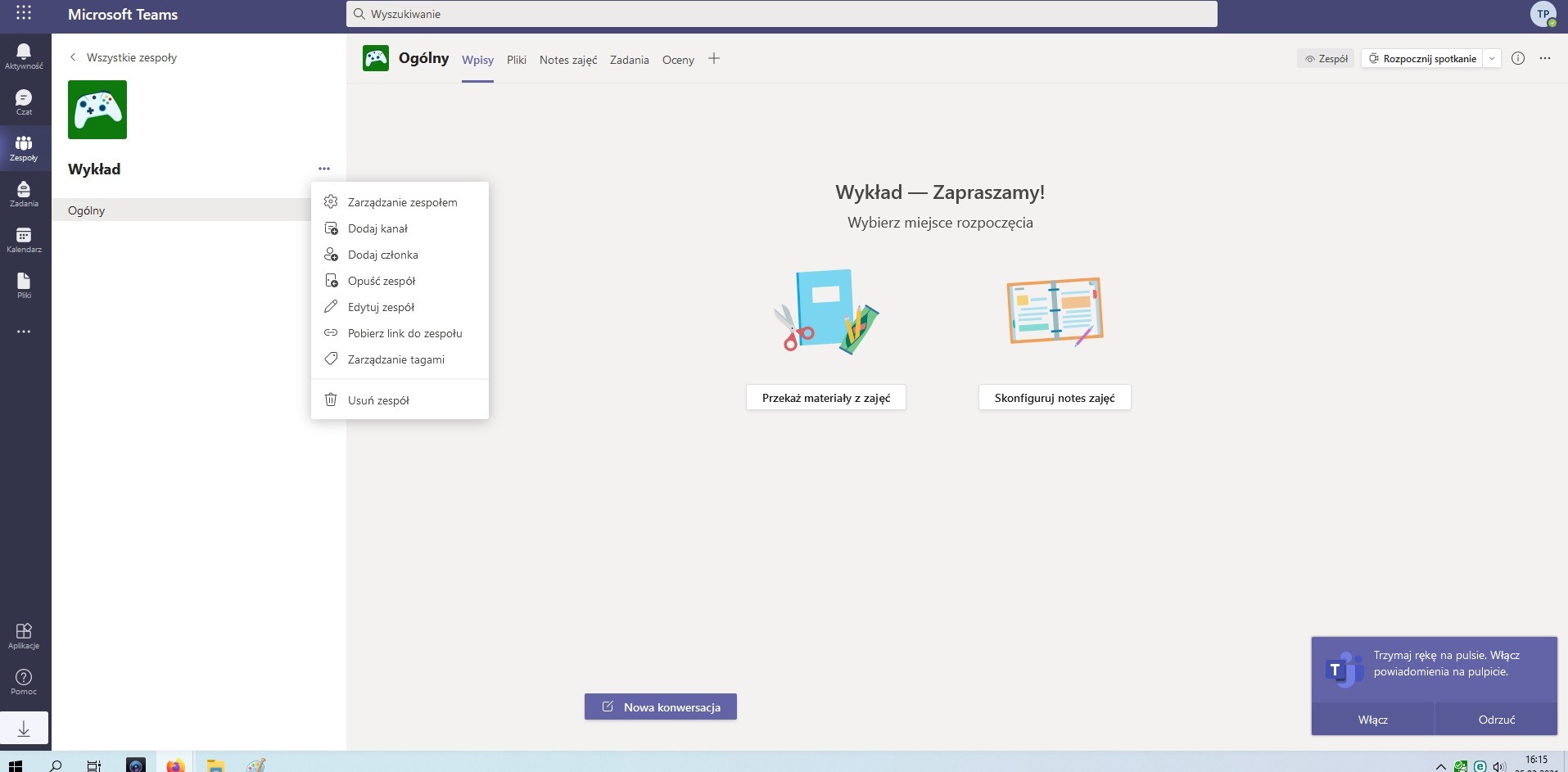Switch to the Pliki tab

(x=517, y=60)
